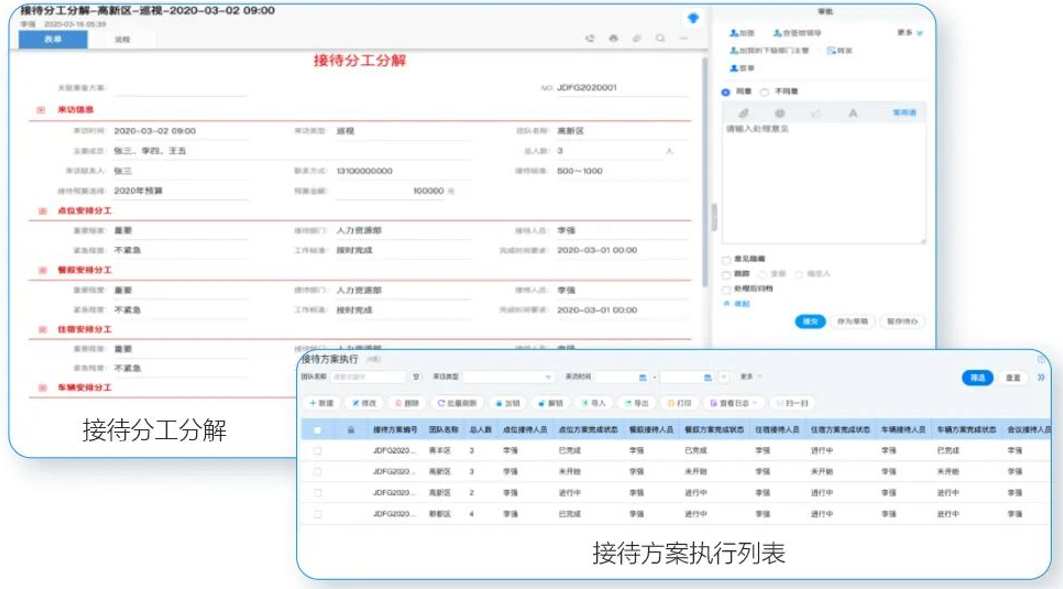Click the attachment icon above the comment box

coord(744,113)
